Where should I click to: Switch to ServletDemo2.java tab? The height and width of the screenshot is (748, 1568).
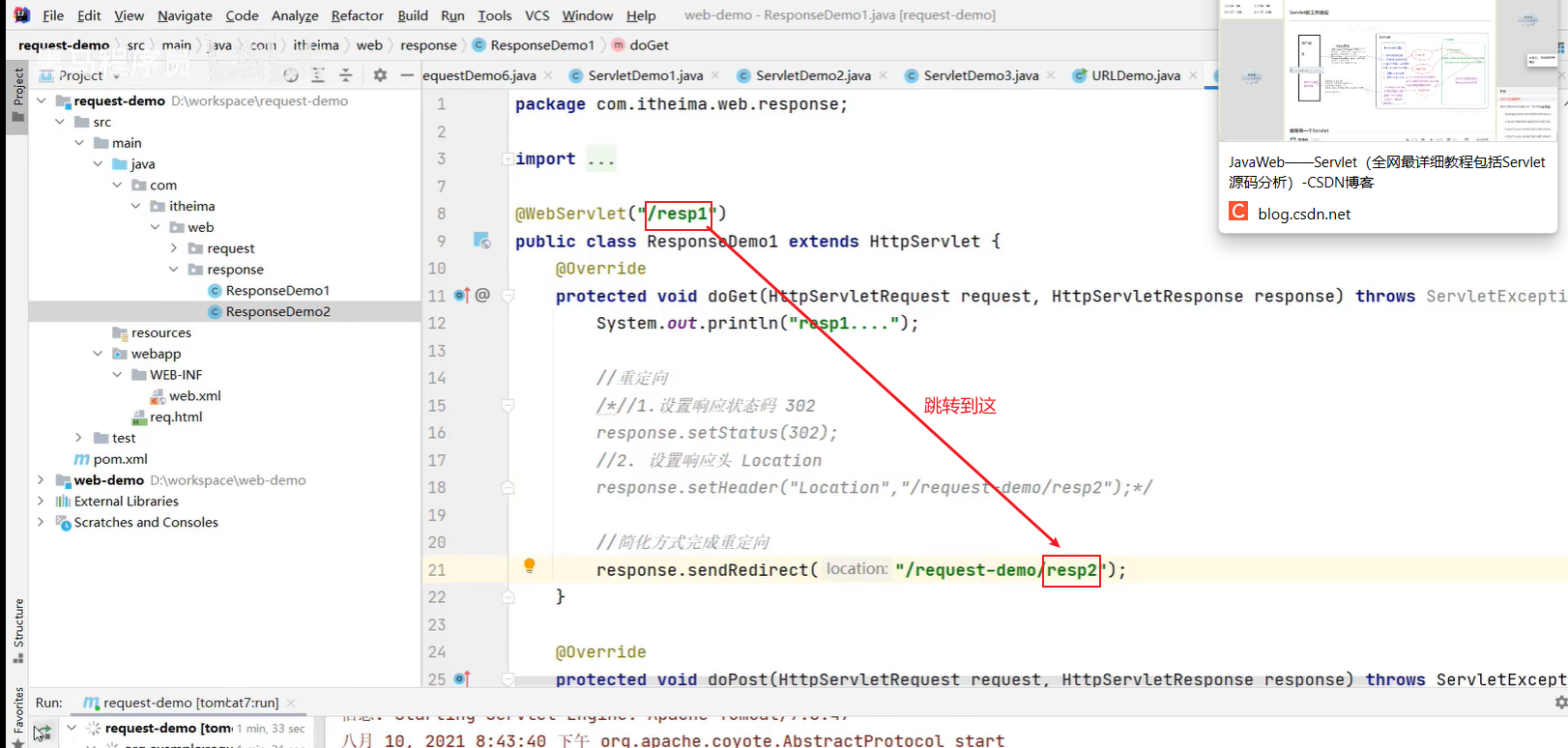(813, 75)
